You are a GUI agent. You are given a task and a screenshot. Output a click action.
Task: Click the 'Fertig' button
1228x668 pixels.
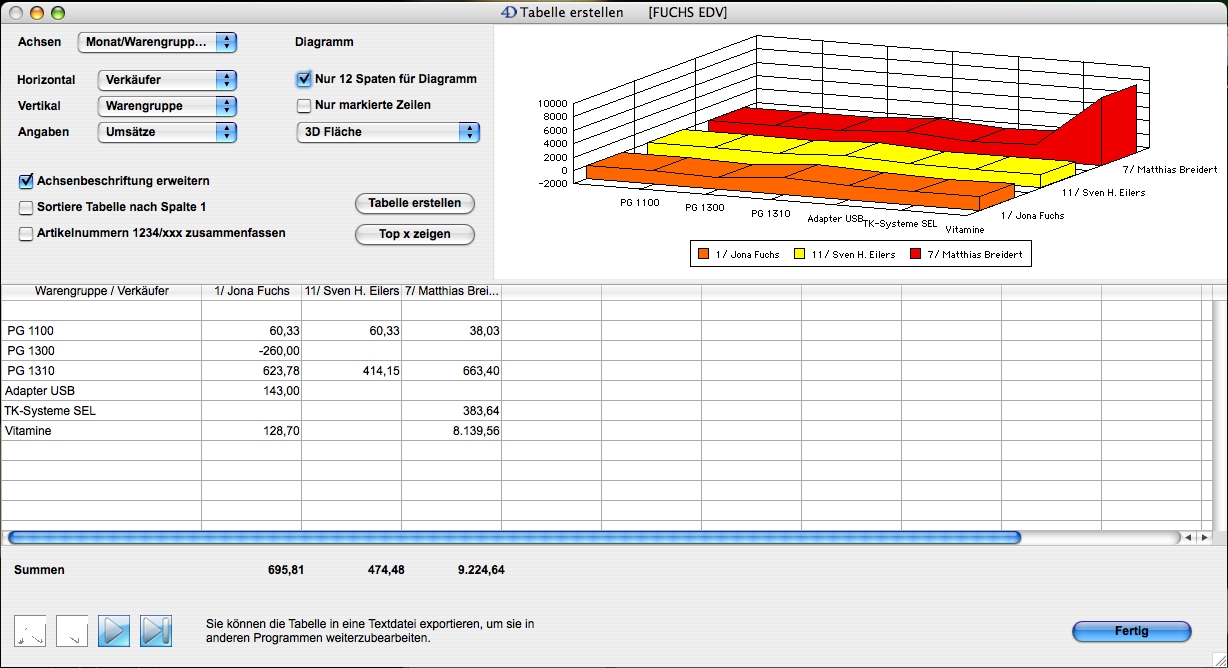click(x=1131, y=632)
